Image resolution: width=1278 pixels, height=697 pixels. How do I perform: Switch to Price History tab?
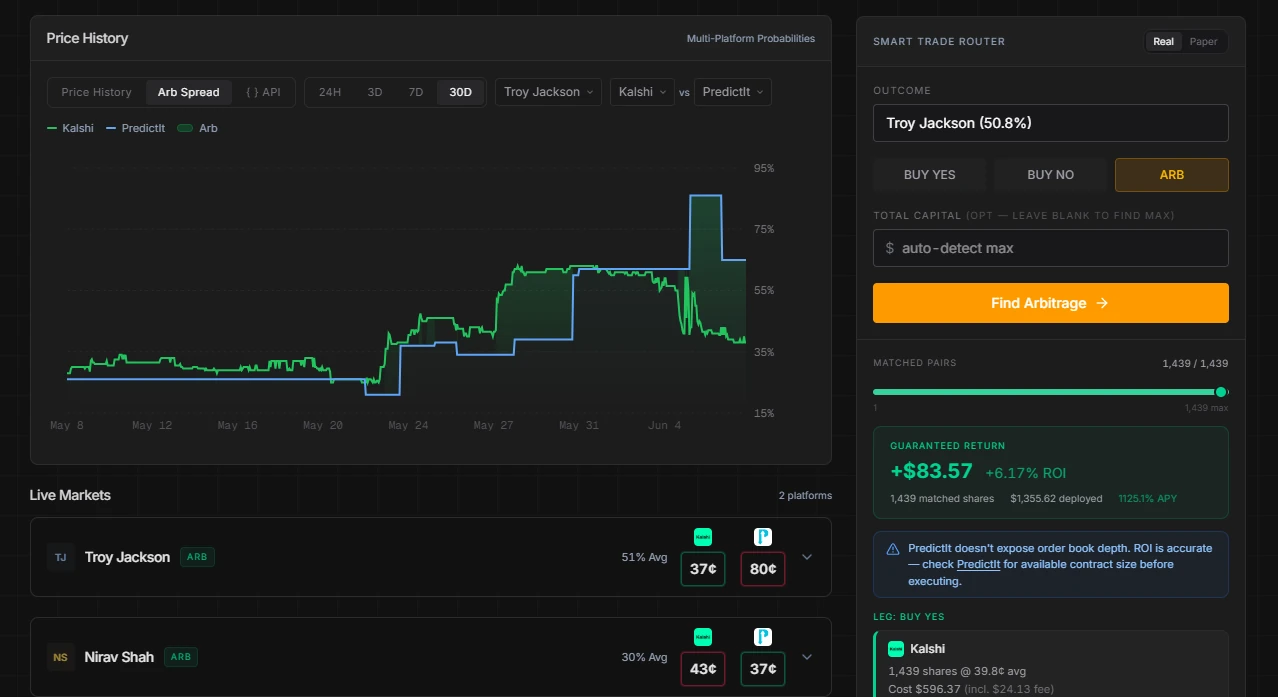(96, 92)
